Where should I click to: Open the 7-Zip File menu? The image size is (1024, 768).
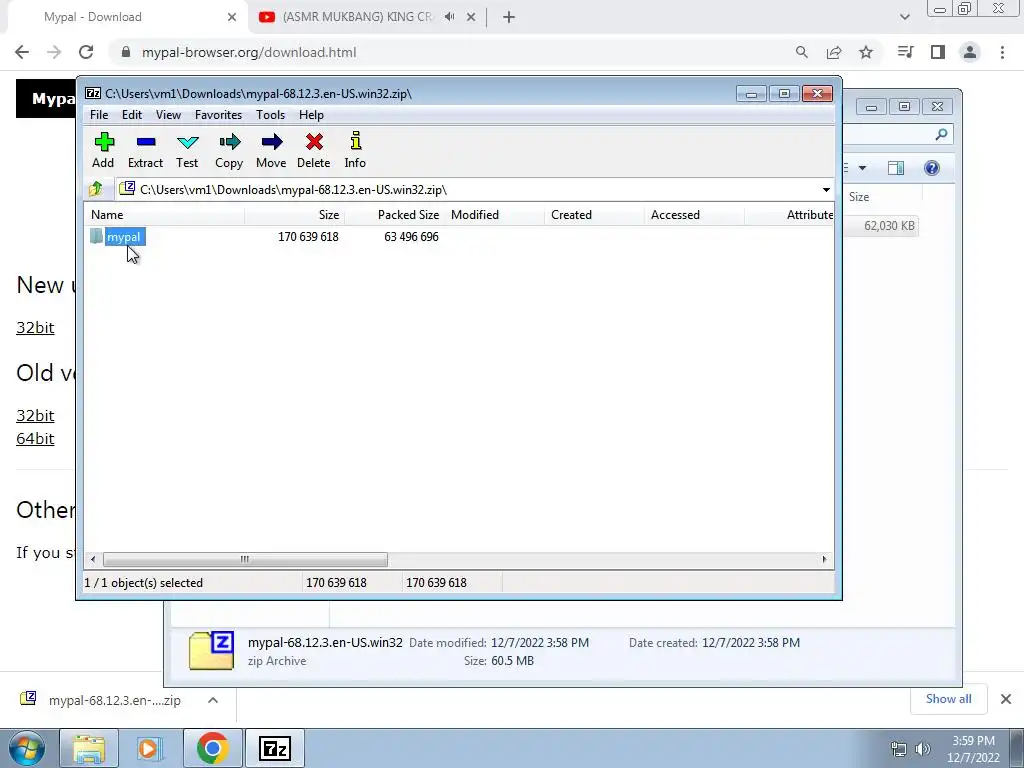(99, 115)
